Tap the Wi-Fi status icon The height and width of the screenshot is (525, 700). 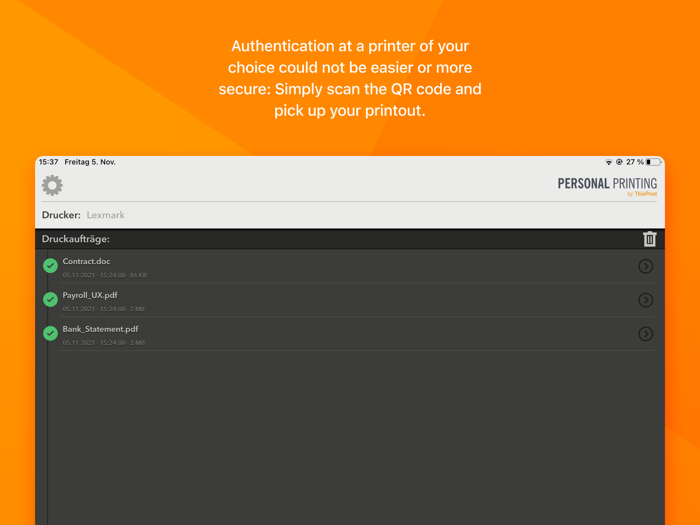pyautogui.click(x=608, y=162)
